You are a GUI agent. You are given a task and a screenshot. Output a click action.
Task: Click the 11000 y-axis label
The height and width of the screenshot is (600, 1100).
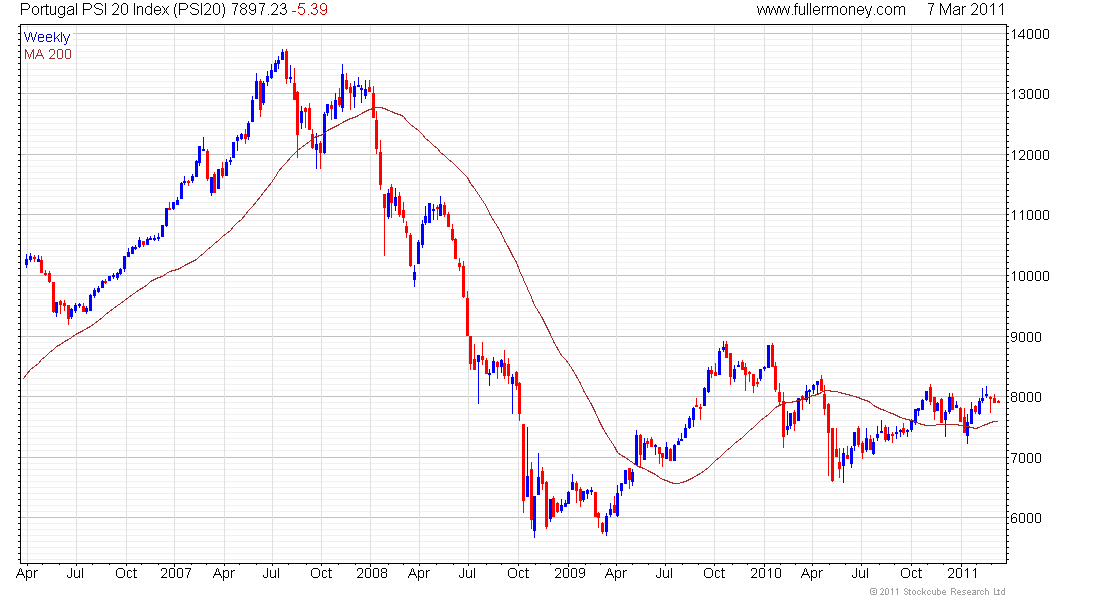pyautogui.click(x=1030, y=215)
